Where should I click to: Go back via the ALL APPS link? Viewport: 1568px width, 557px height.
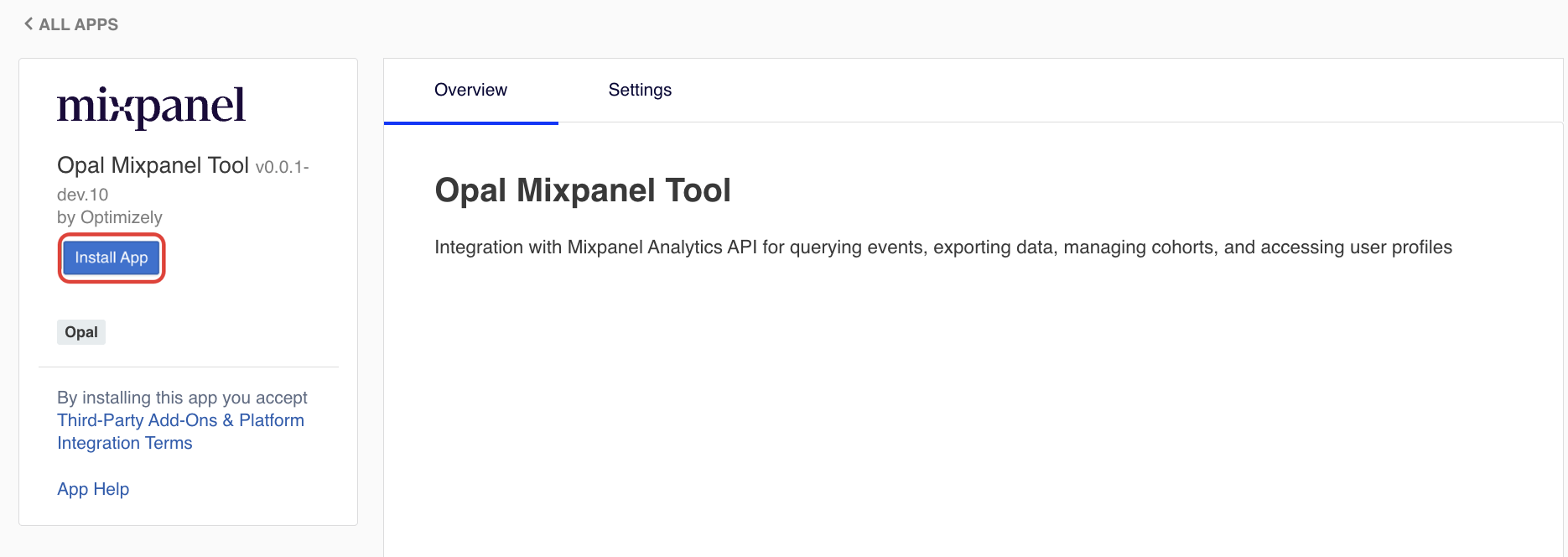click(78, 24)
